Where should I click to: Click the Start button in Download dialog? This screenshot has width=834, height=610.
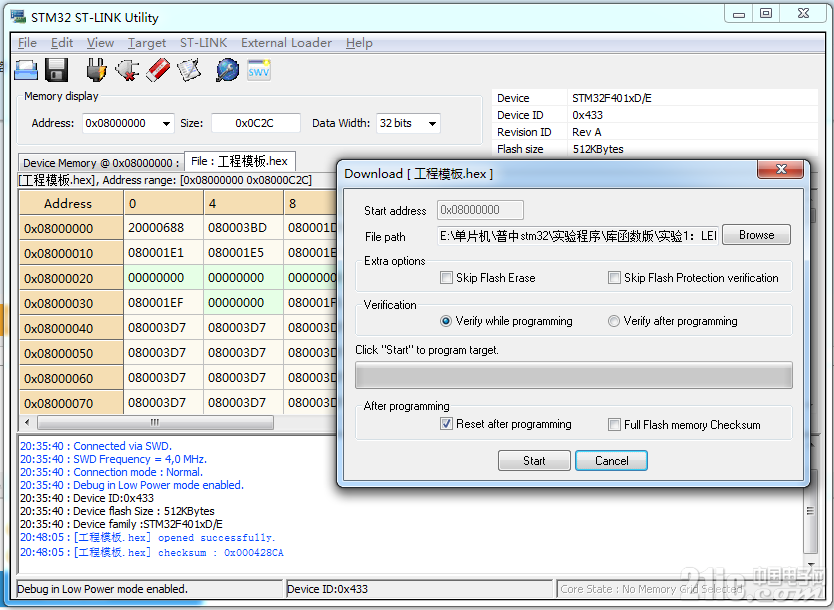point(534,461)
